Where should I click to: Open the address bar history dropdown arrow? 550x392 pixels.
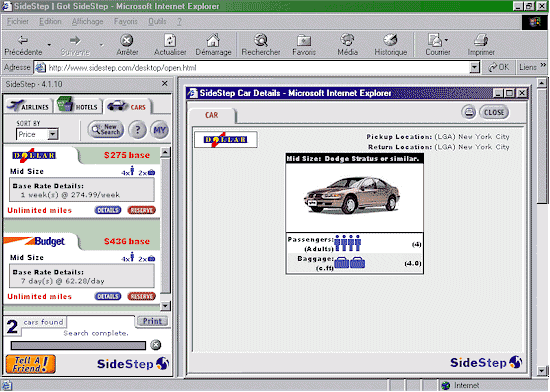[x=474, y=67]
